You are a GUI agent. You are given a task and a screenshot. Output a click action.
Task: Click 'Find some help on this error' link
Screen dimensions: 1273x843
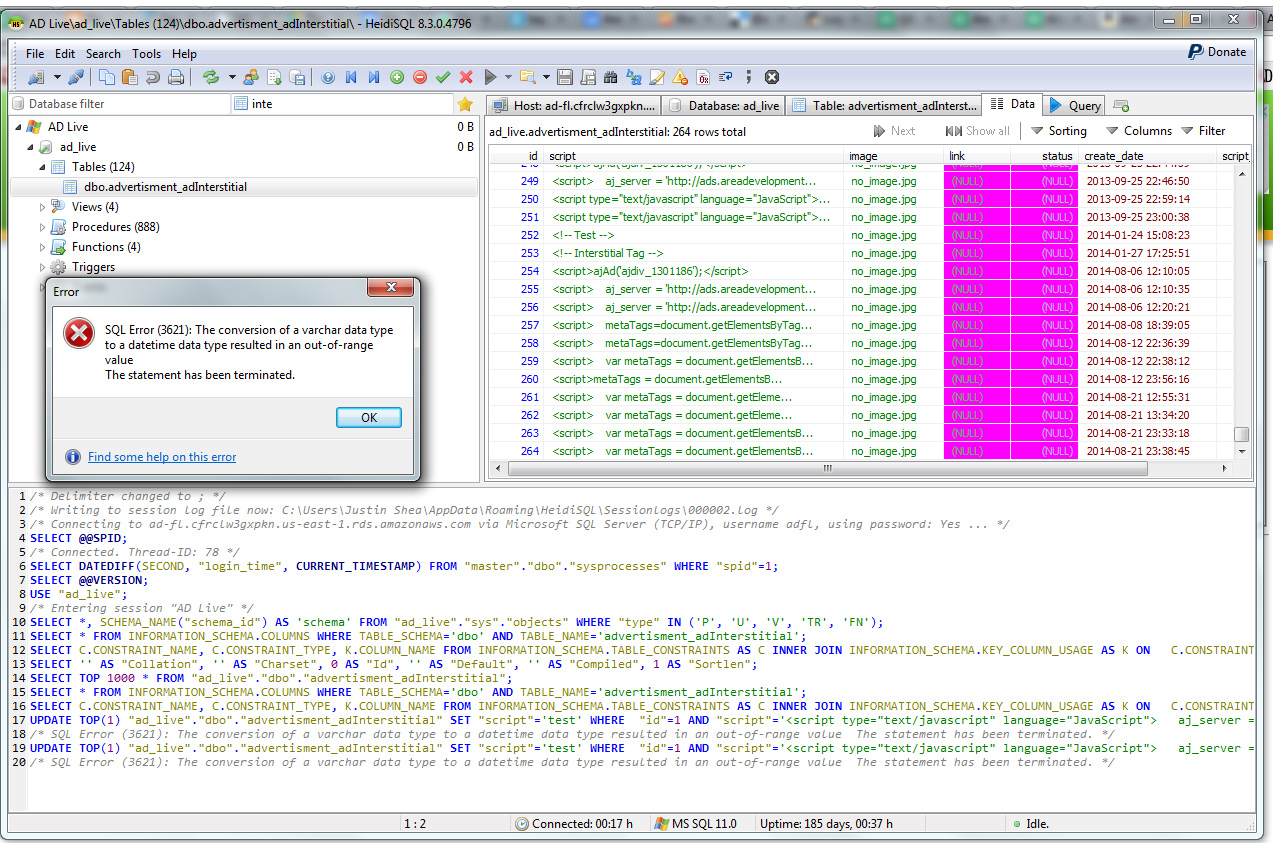162,457
